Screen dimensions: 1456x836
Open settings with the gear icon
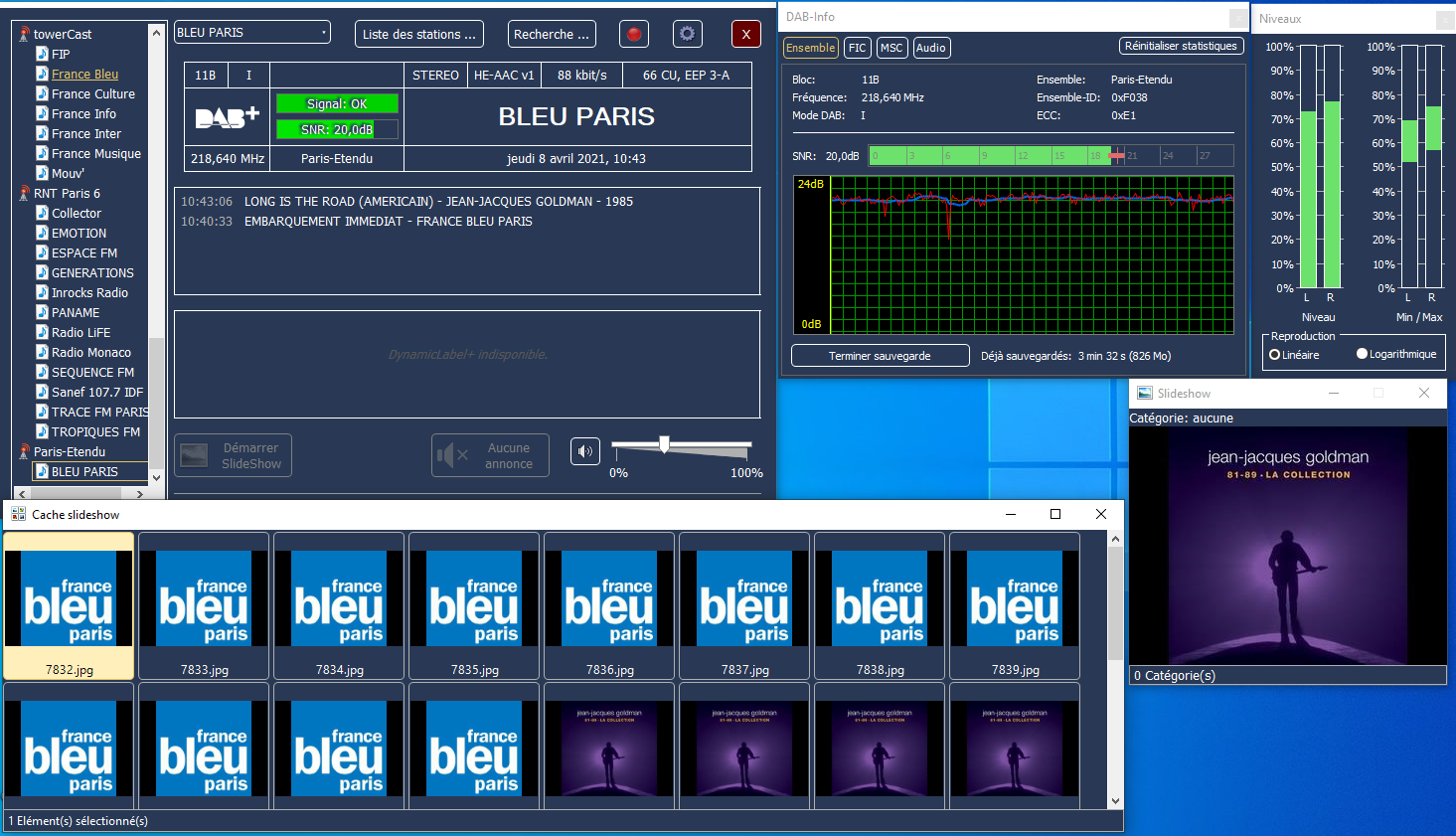pyautogui.click(x=687, y=34)
